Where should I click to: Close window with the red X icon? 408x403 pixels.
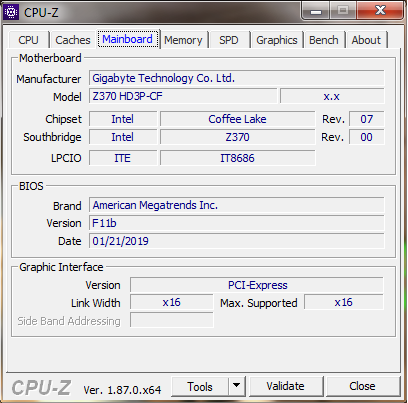[x=380, y=11]
